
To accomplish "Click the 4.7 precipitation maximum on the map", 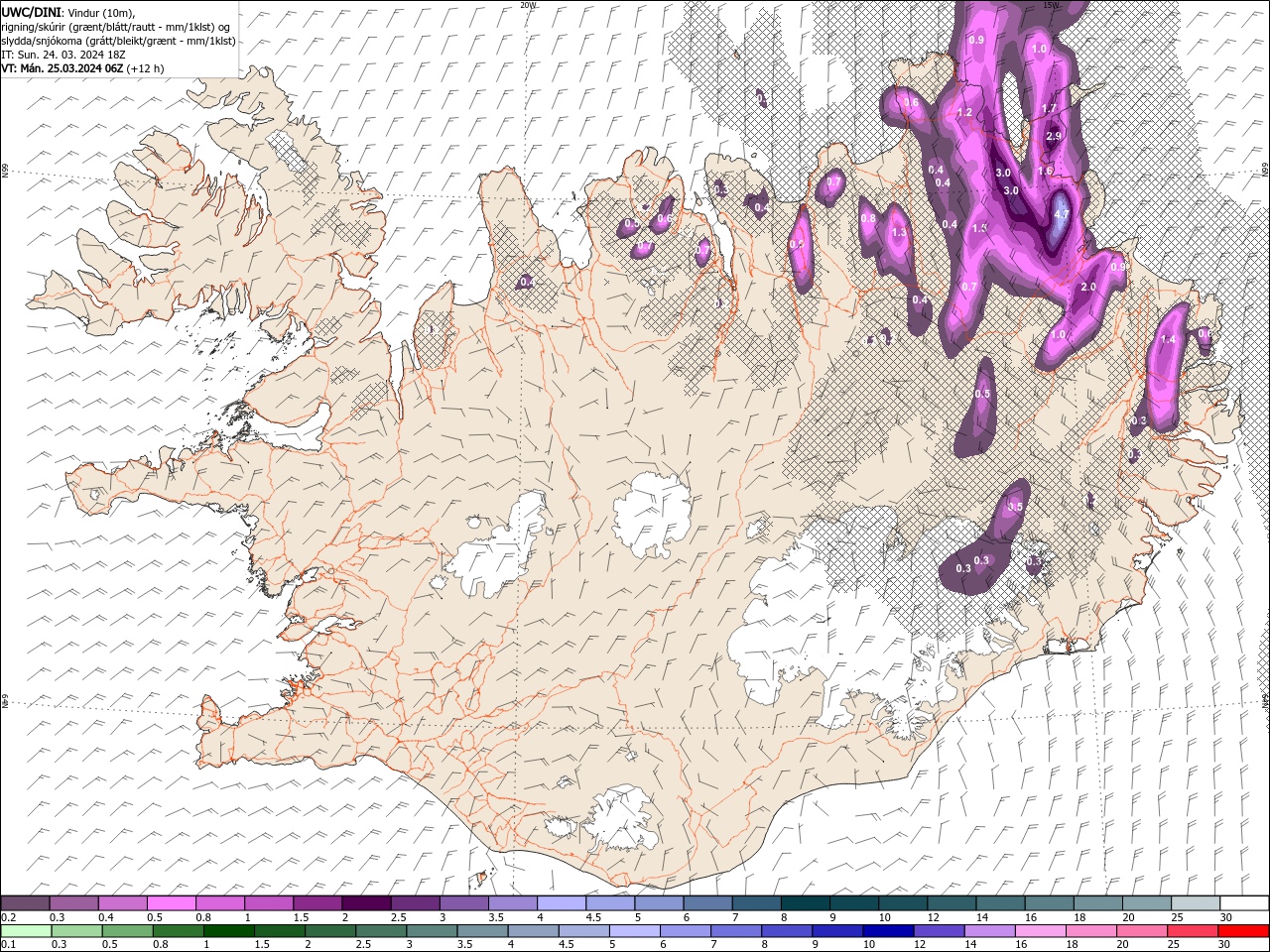I will [x=1061, y=214].
